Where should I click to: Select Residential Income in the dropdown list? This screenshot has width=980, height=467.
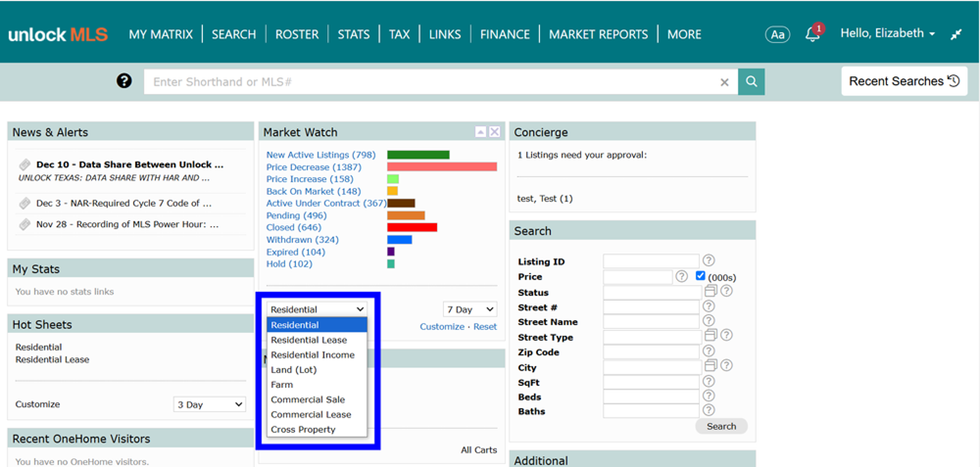pyautogui.click(x=317, y=355)
